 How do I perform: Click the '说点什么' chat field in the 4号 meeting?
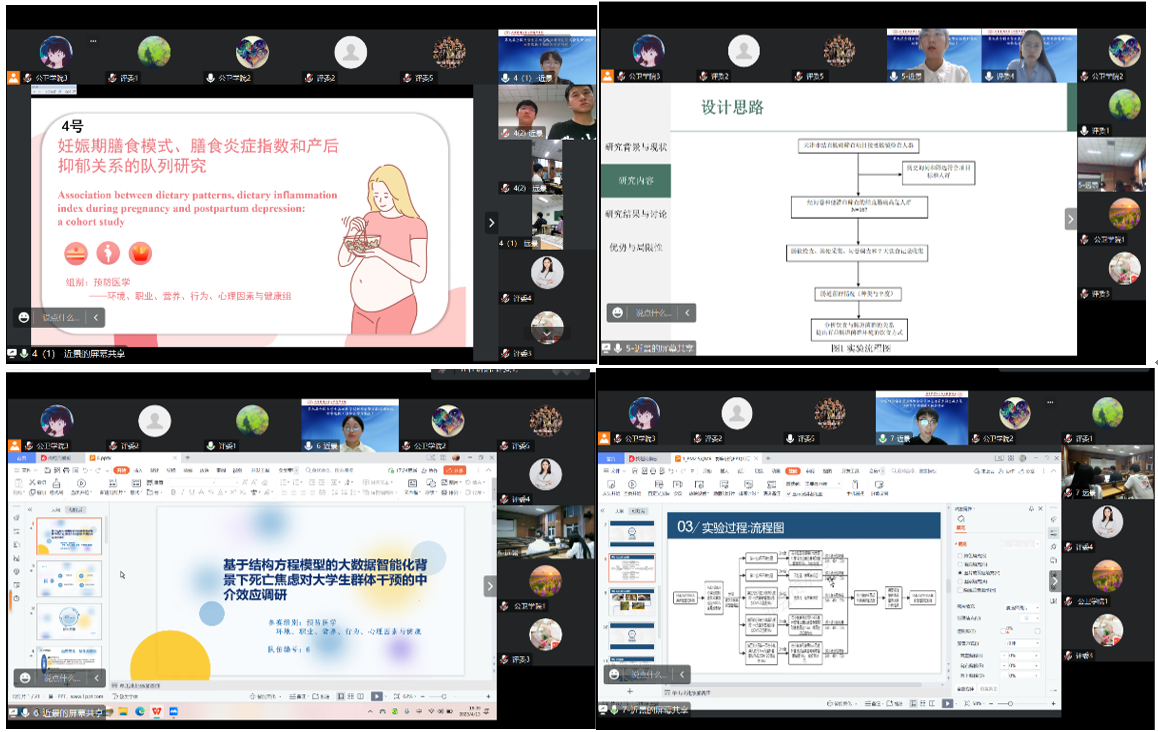pyautogui.click(x=60, y=318)
